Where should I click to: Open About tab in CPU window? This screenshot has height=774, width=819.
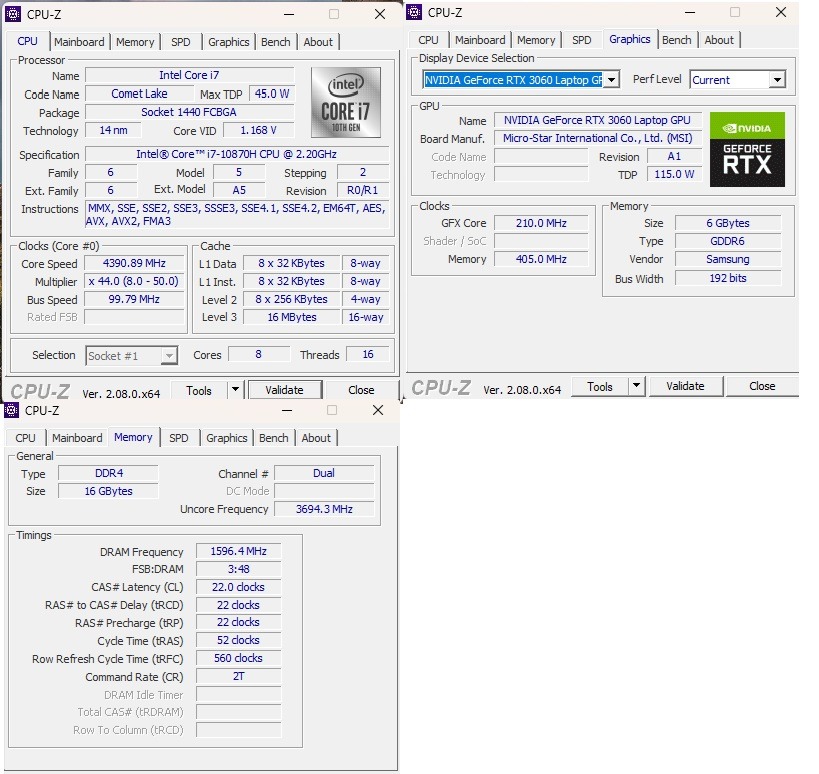[318, 42]
